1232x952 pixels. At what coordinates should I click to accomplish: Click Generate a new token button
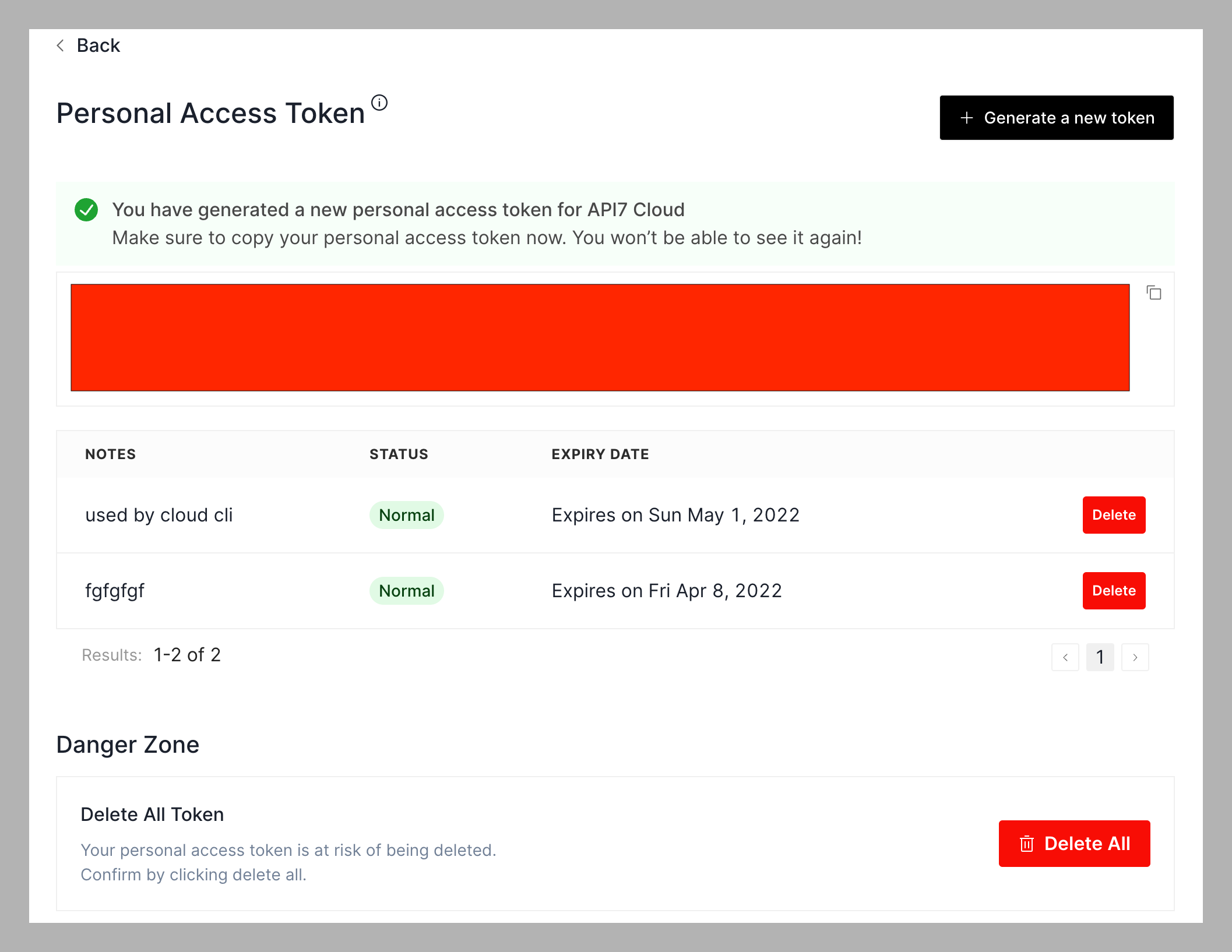pyautogui.click(x=1054, y=117)
